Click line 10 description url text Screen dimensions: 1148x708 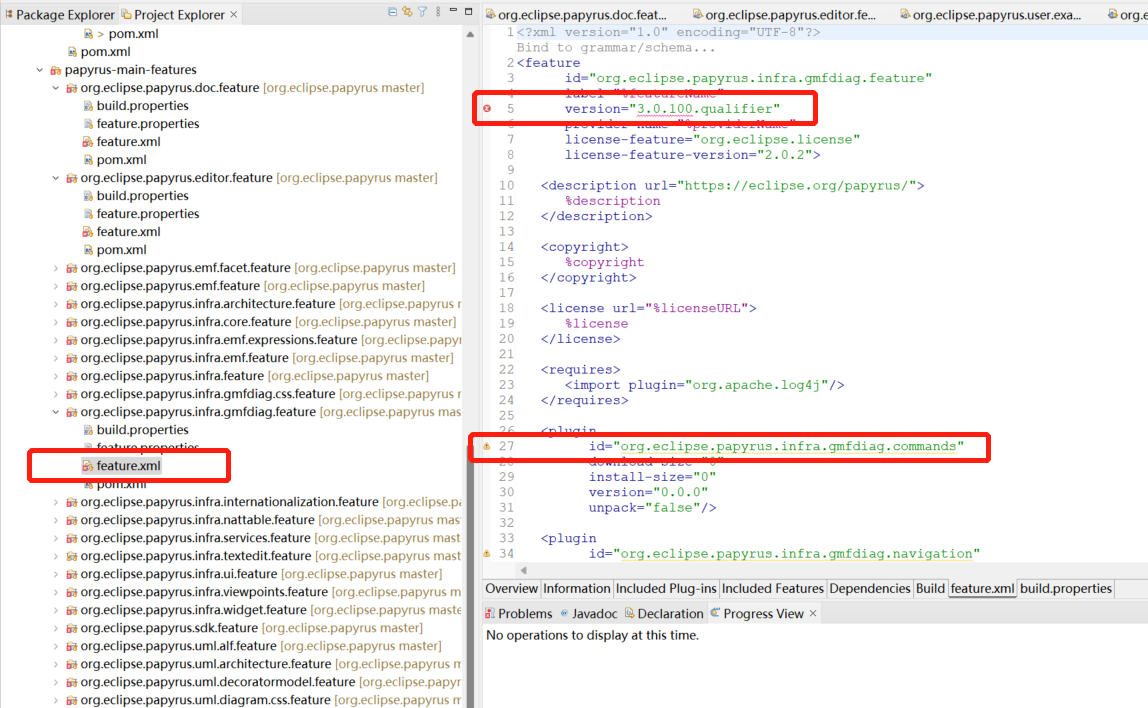[732, 185]
